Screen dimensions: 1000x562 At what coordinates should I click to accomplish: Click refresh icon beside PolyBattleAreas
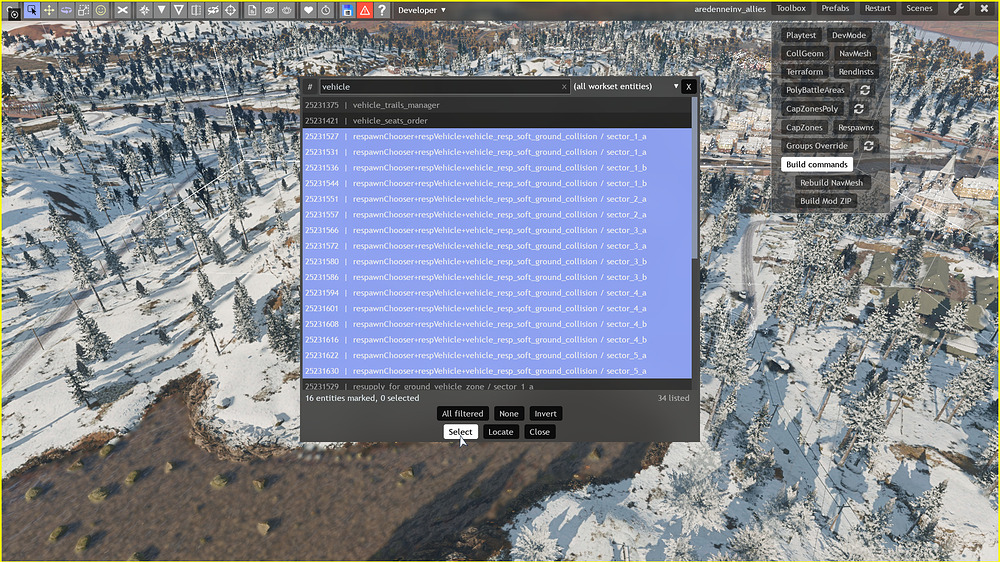coord(865,90)
